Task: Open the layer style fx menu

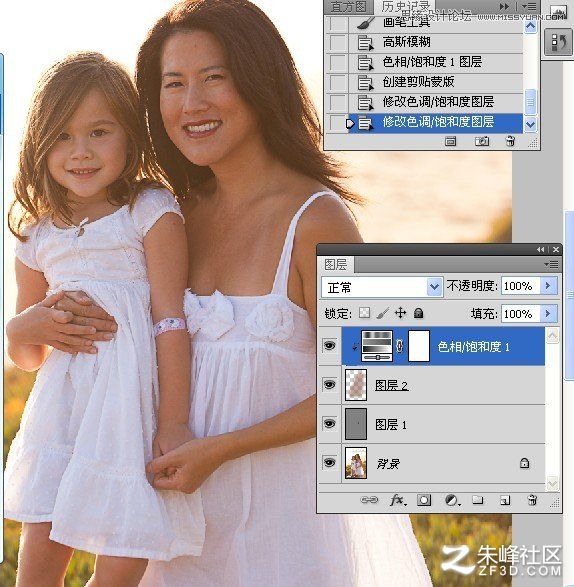Action: coord(398,500)
